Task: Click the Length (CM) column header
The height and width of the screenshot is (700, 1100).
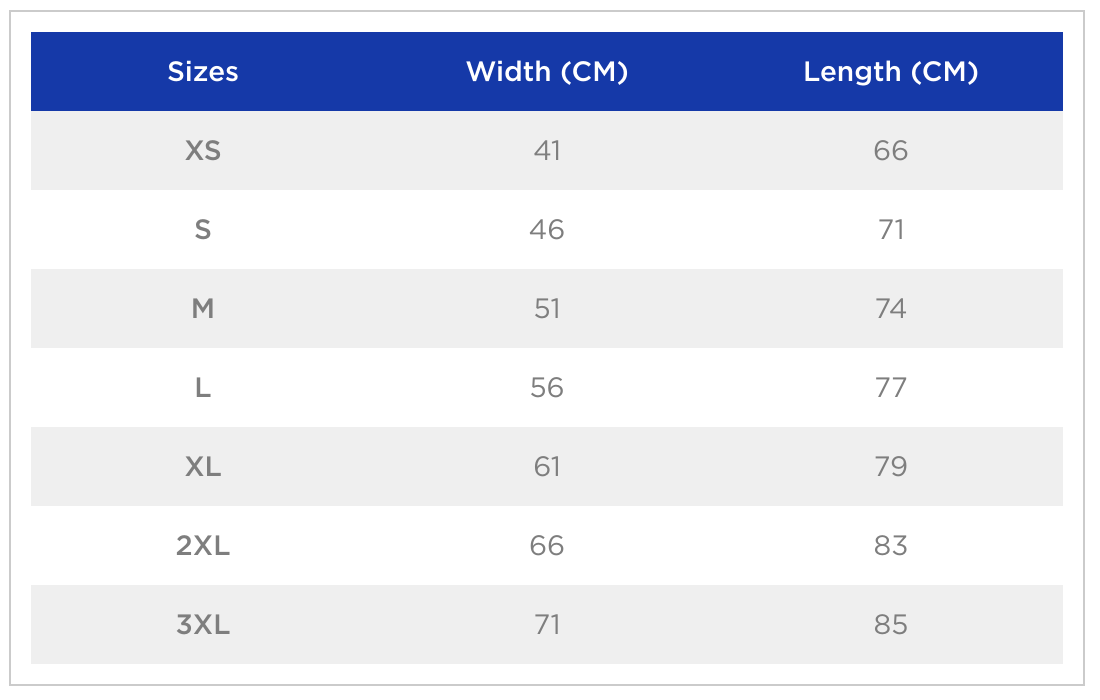Action: (890, 72)
